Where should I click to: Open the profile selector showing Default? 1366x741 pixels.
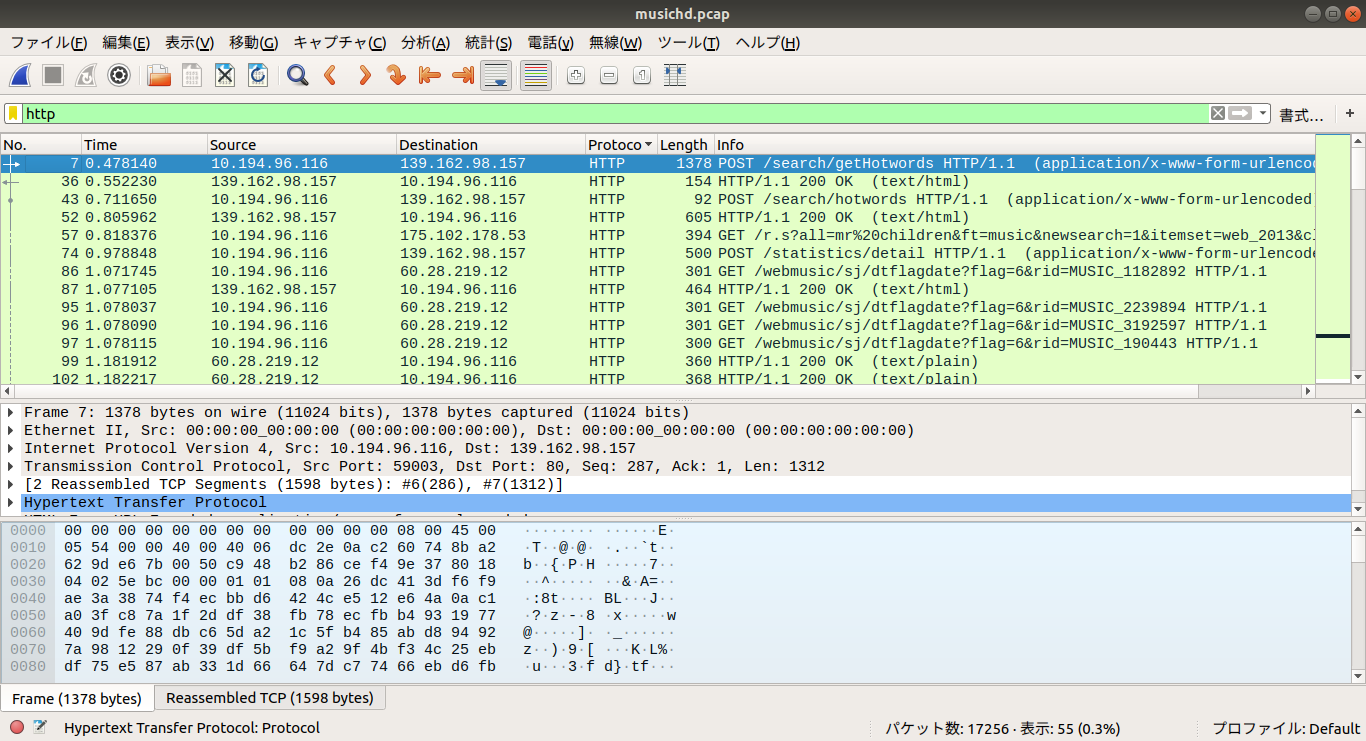pyautogui.click(x=1286, y=728)
